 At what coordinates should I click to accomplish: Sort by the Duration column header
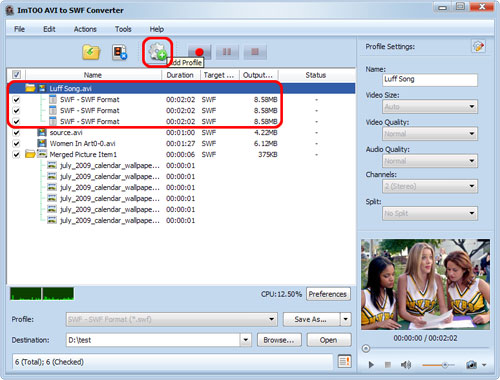click(x=180, y=75)
